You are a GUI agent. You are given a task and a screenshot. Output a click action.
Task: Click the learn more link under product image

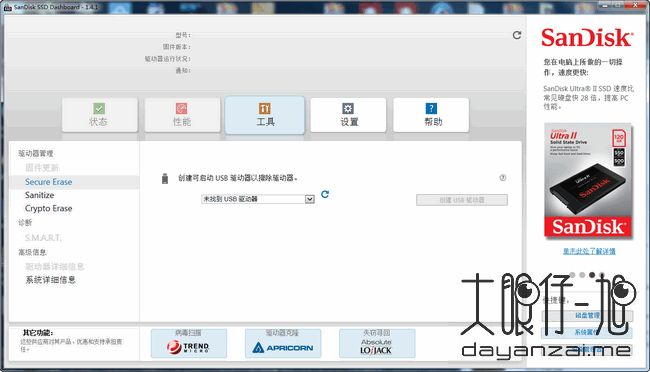coord(589,251)
